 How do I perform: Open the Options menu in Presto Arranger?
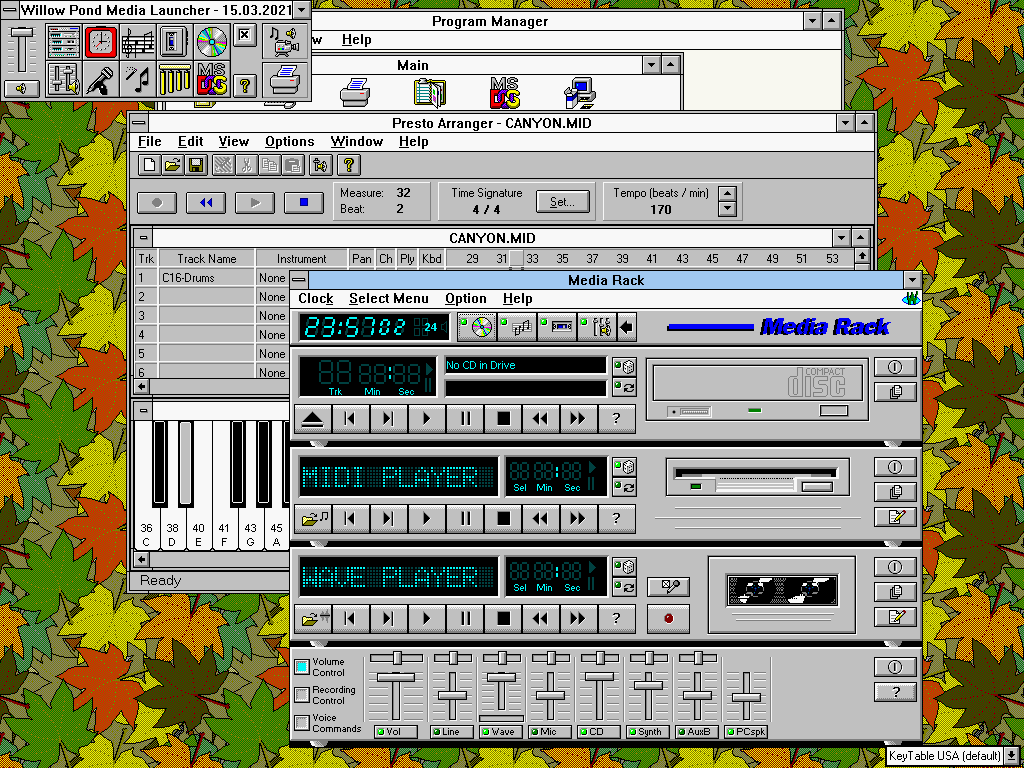pyautogui.click(x=289, y=142)
